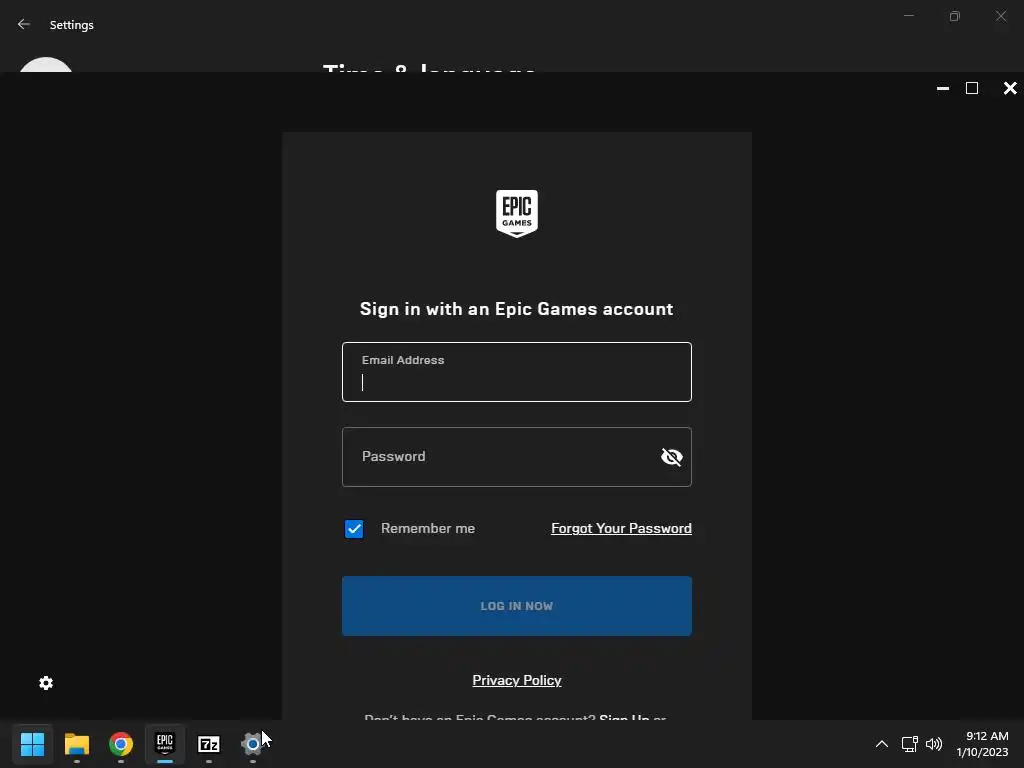
Task: Open the Privacy Policy link
Action: pyautogui.click(x=517, y=680)
